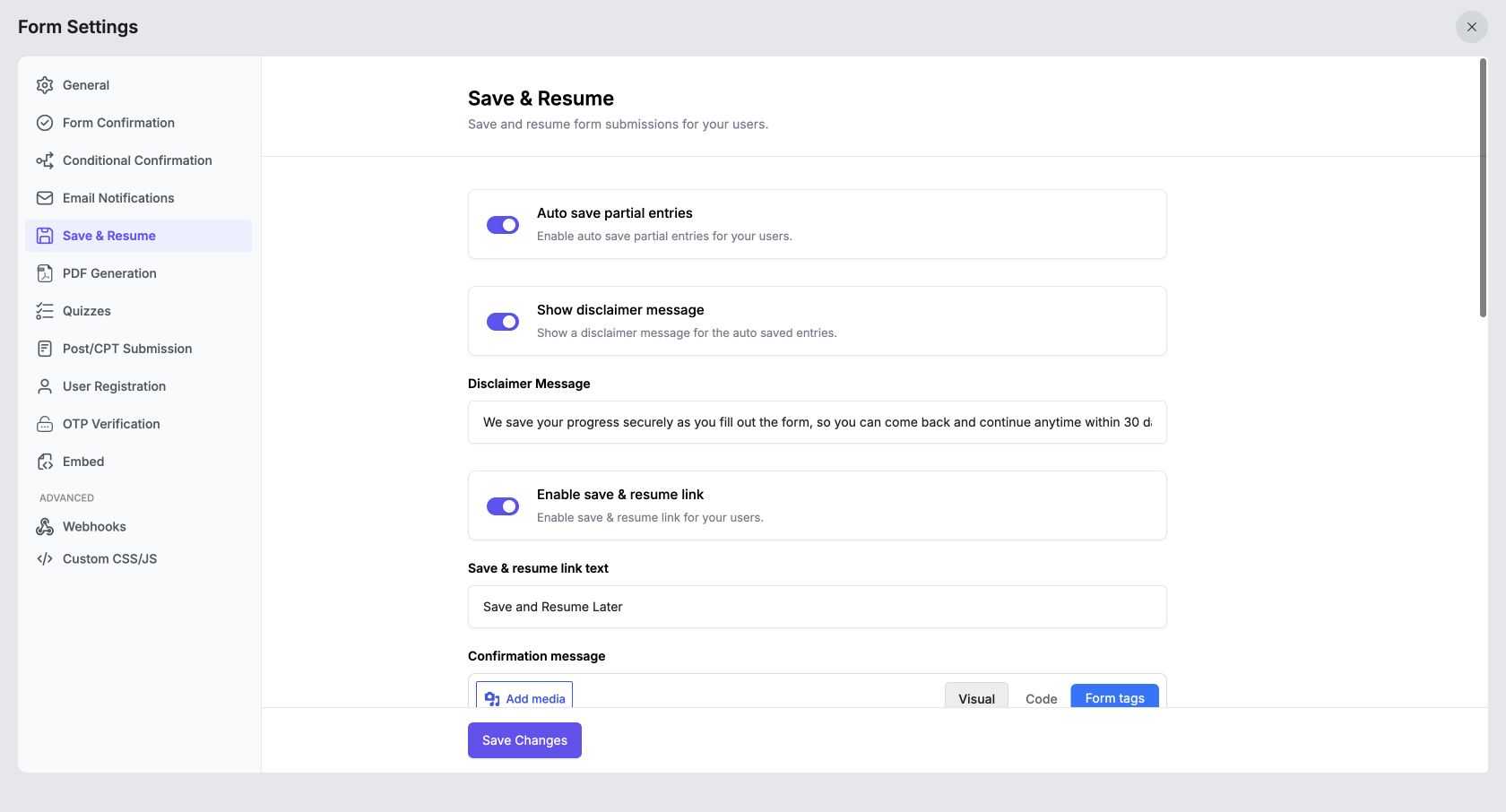The height and width of the screenshot is (812, 1506).
Task: Click the Add media icon
Action: click(492, 699)
